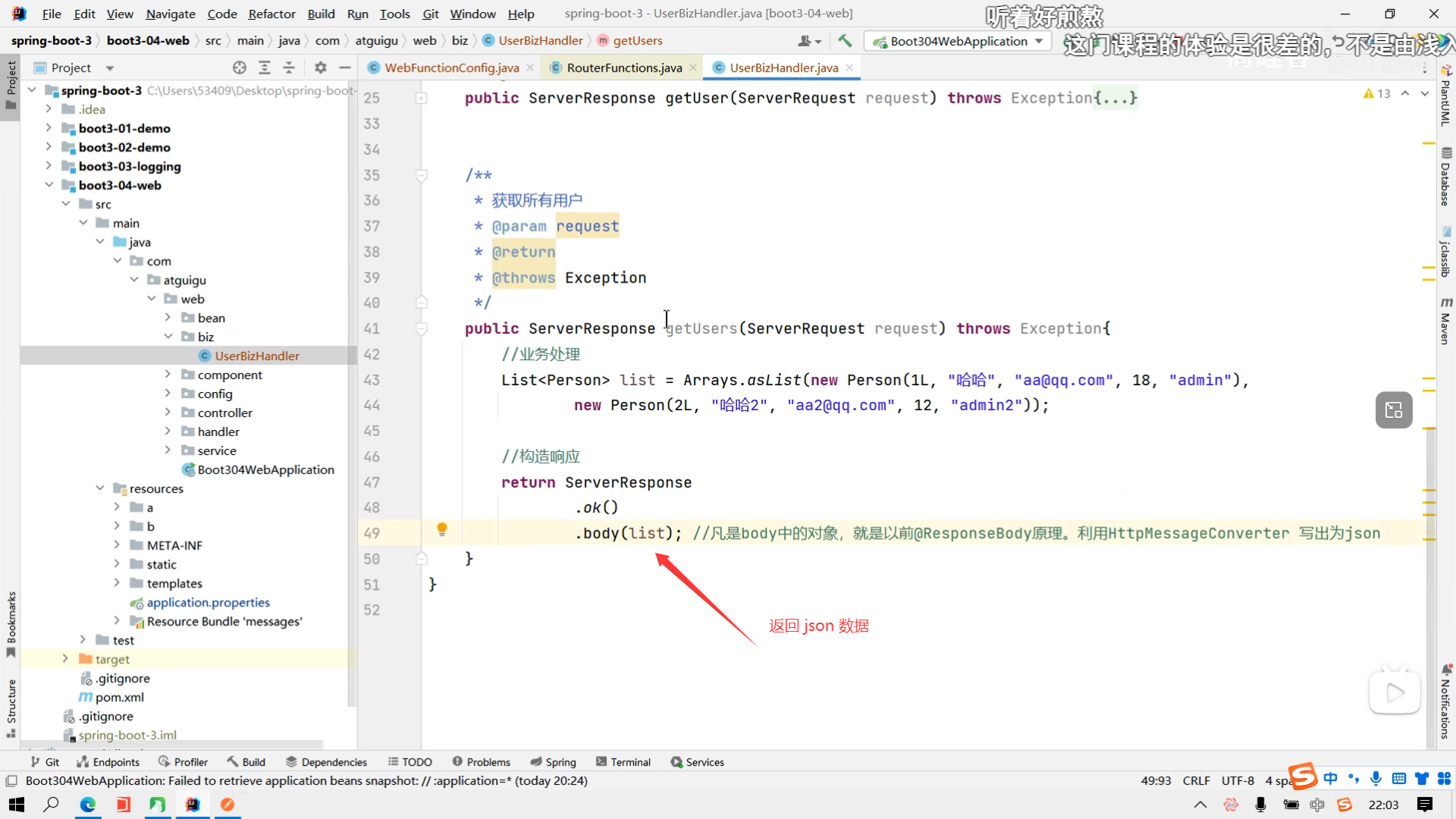Click Expand All icon in Project panel
This screenshot has width=1456, height=819.
click(265, 67)
